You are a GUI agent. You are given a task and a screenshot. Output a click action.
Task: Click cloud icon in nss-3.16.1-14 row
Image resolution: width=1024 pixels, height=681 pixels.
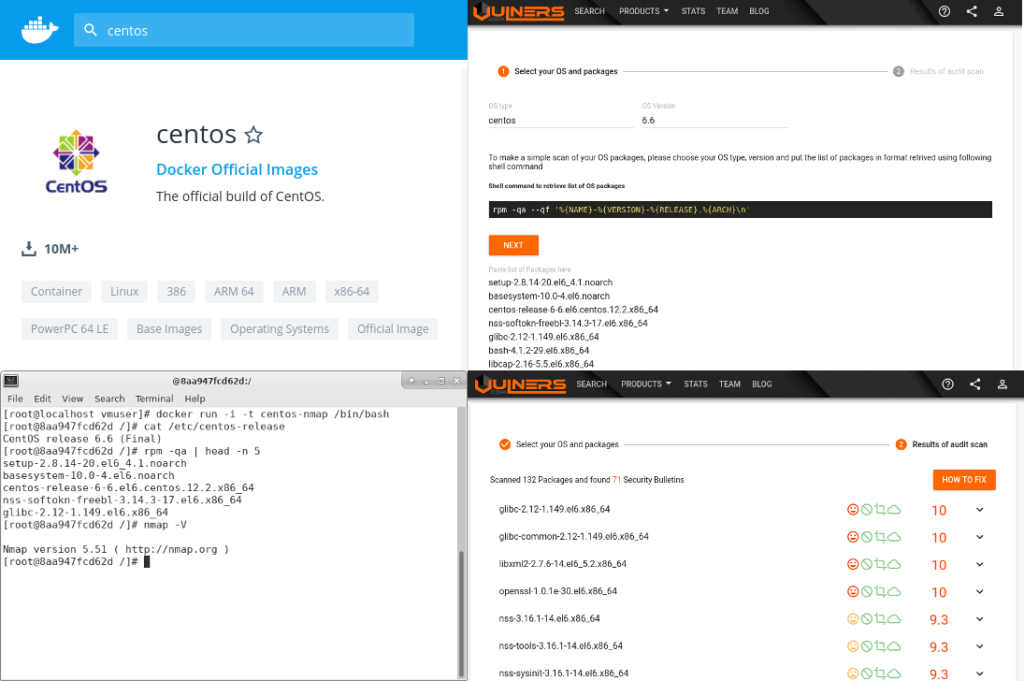[894, 619]
